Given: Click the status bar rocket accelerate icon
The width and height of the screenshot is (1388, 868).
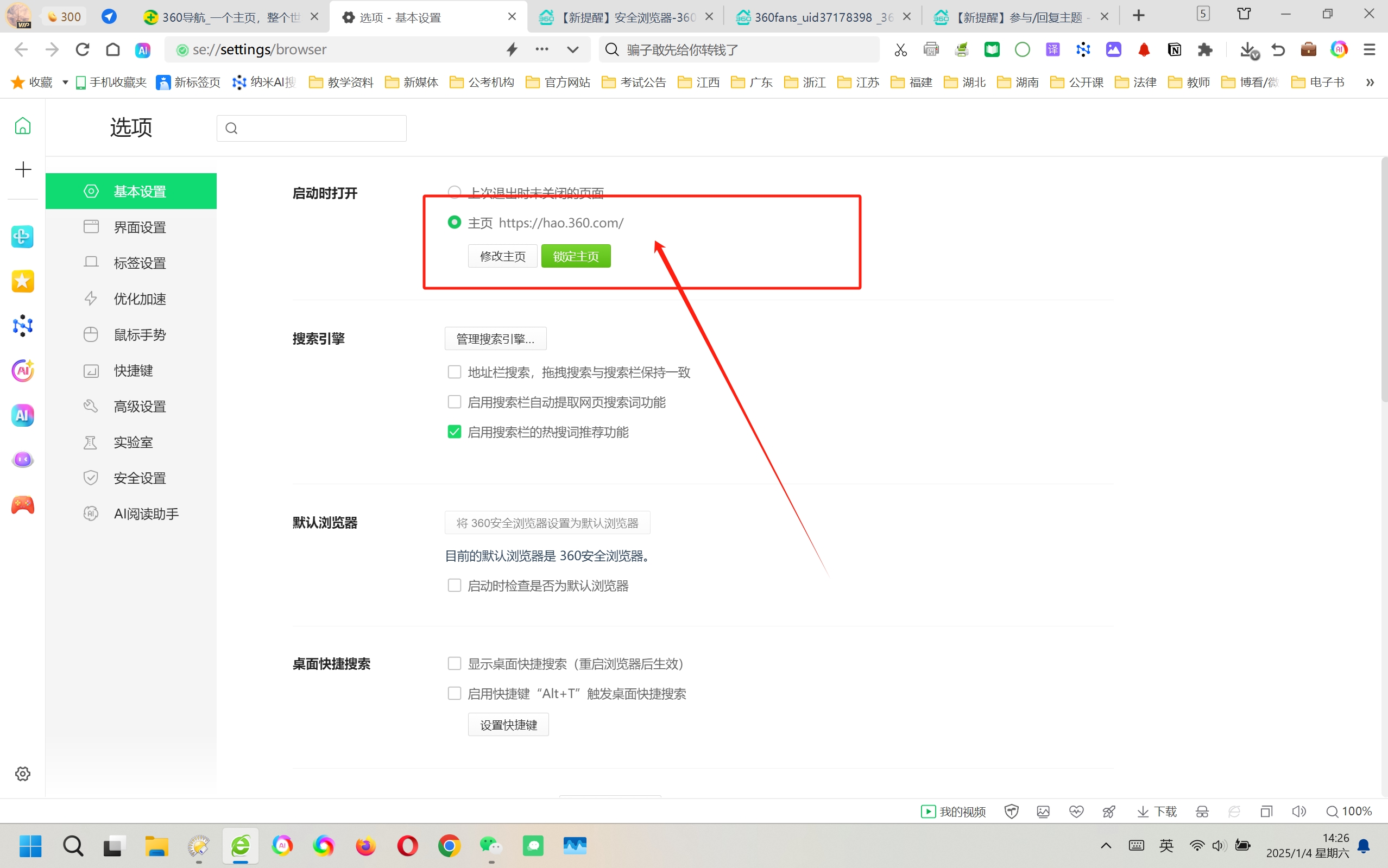Looking at the screenshot, I should point(1109,811).
